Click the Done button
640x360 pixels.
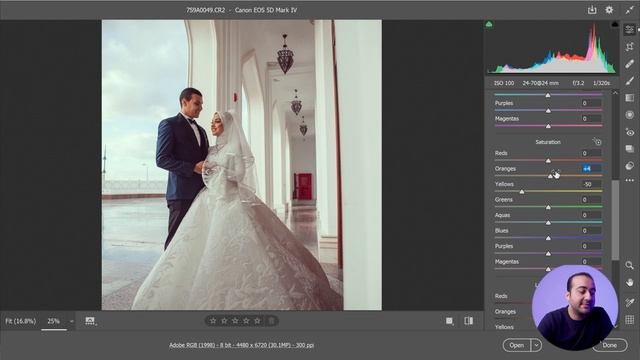point(610,345)
